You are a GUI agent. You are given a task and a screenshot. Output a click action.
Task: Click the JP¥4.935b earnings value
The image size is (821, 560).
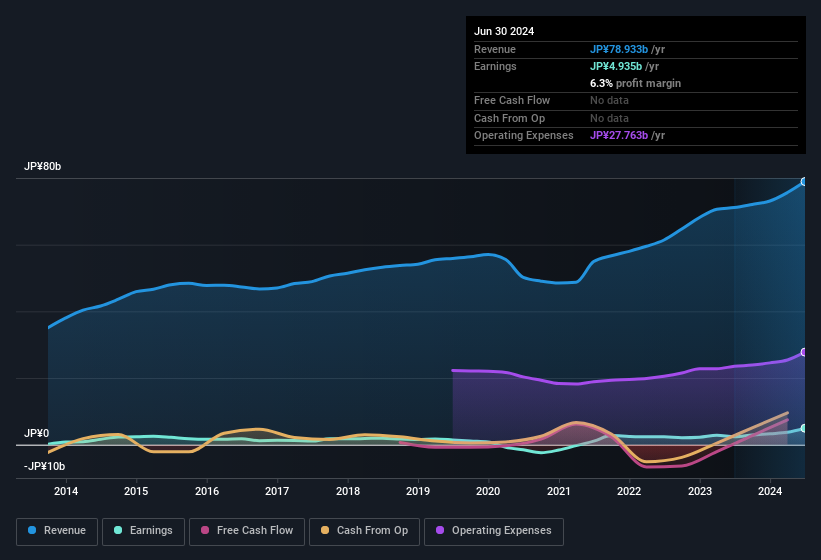point(616,66)
